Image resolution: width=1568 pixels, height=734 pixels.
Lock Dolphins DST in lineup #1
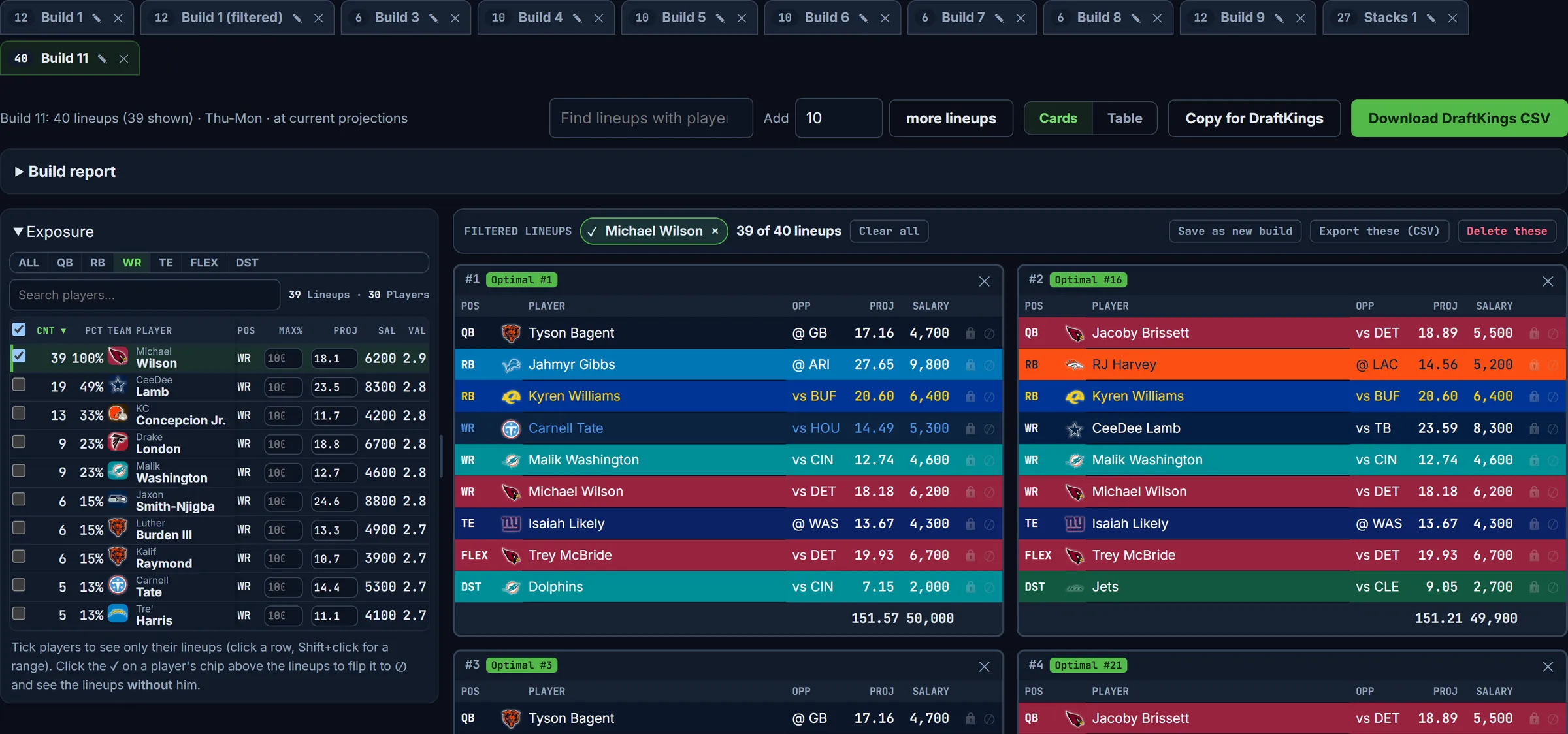971,587
